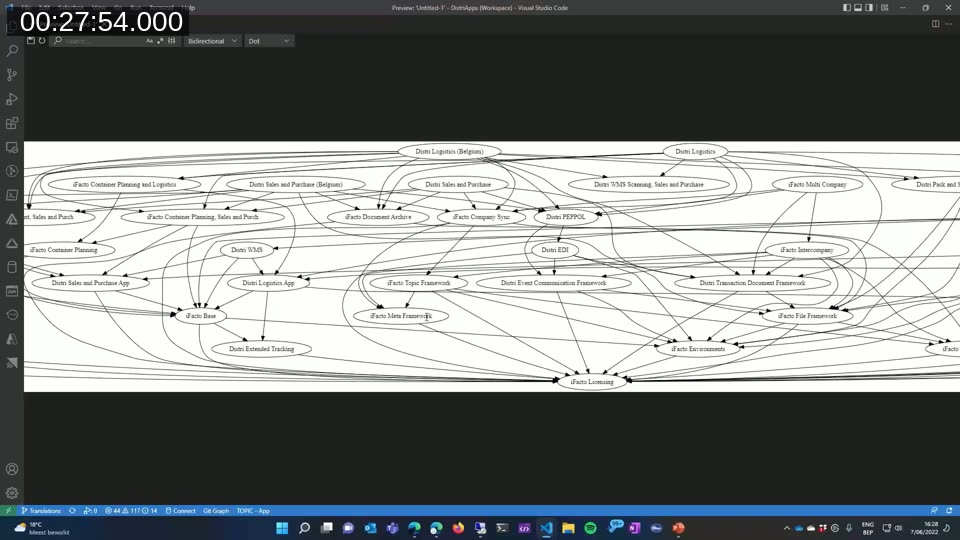
Task: Open the taskbar clock and date
Action: point(924,528)
